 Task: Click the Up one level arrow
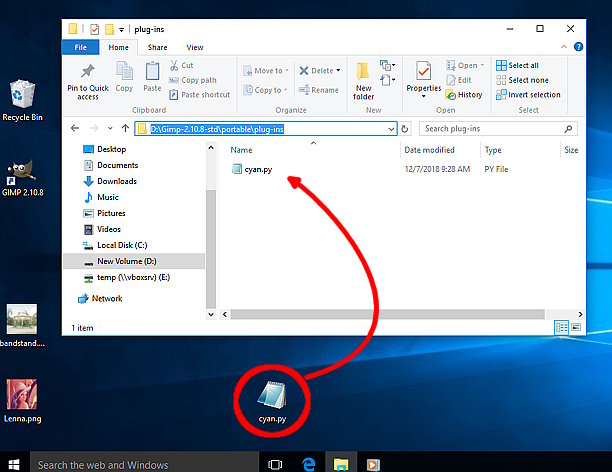[124, 129]
